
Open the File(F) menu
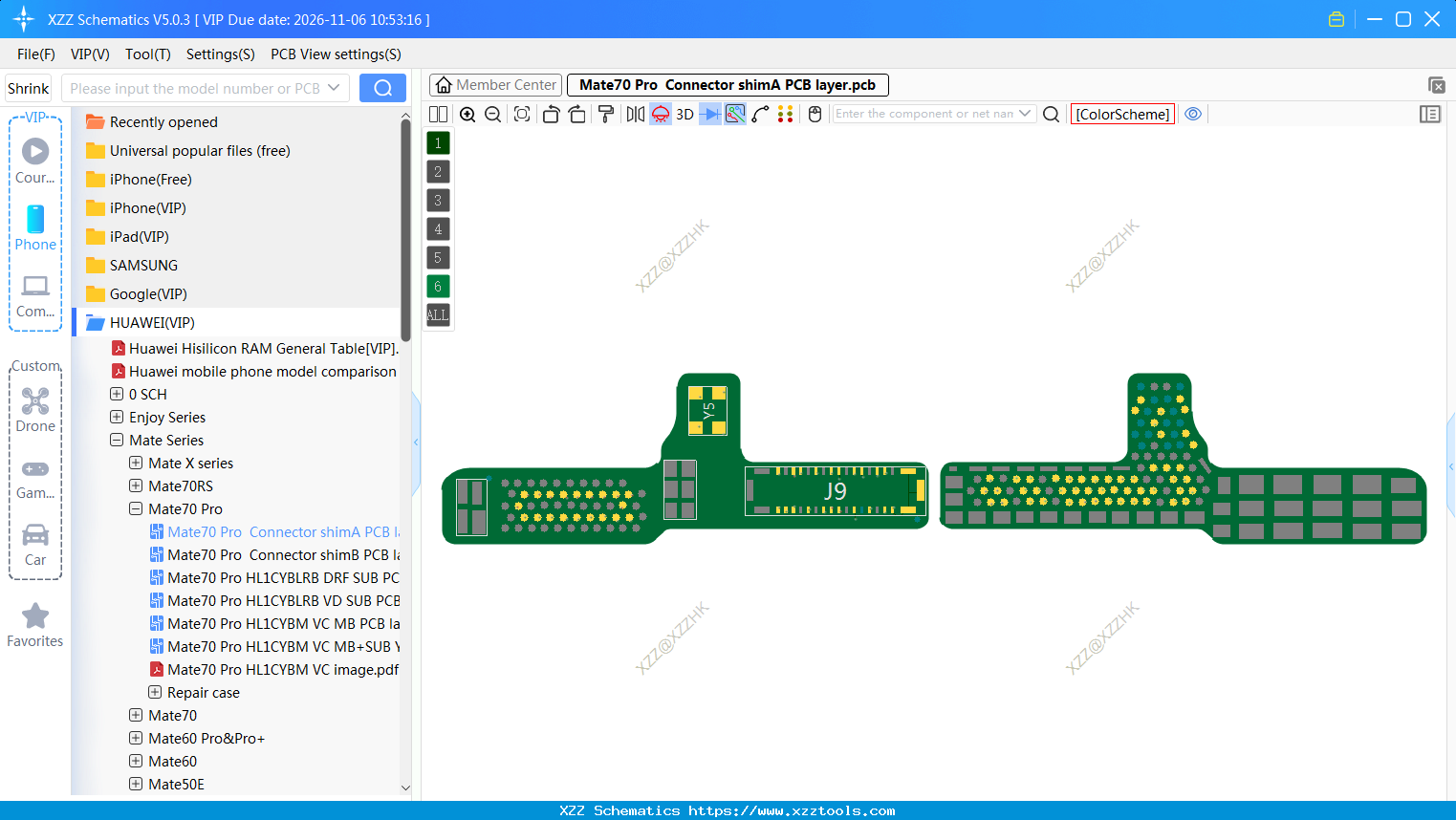(36, 54)
